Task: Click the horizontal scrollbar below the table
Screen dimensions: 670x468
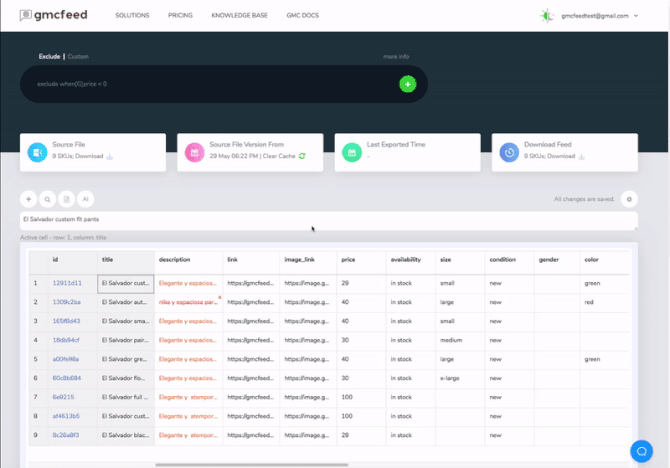Action: [x=250, y=464]
